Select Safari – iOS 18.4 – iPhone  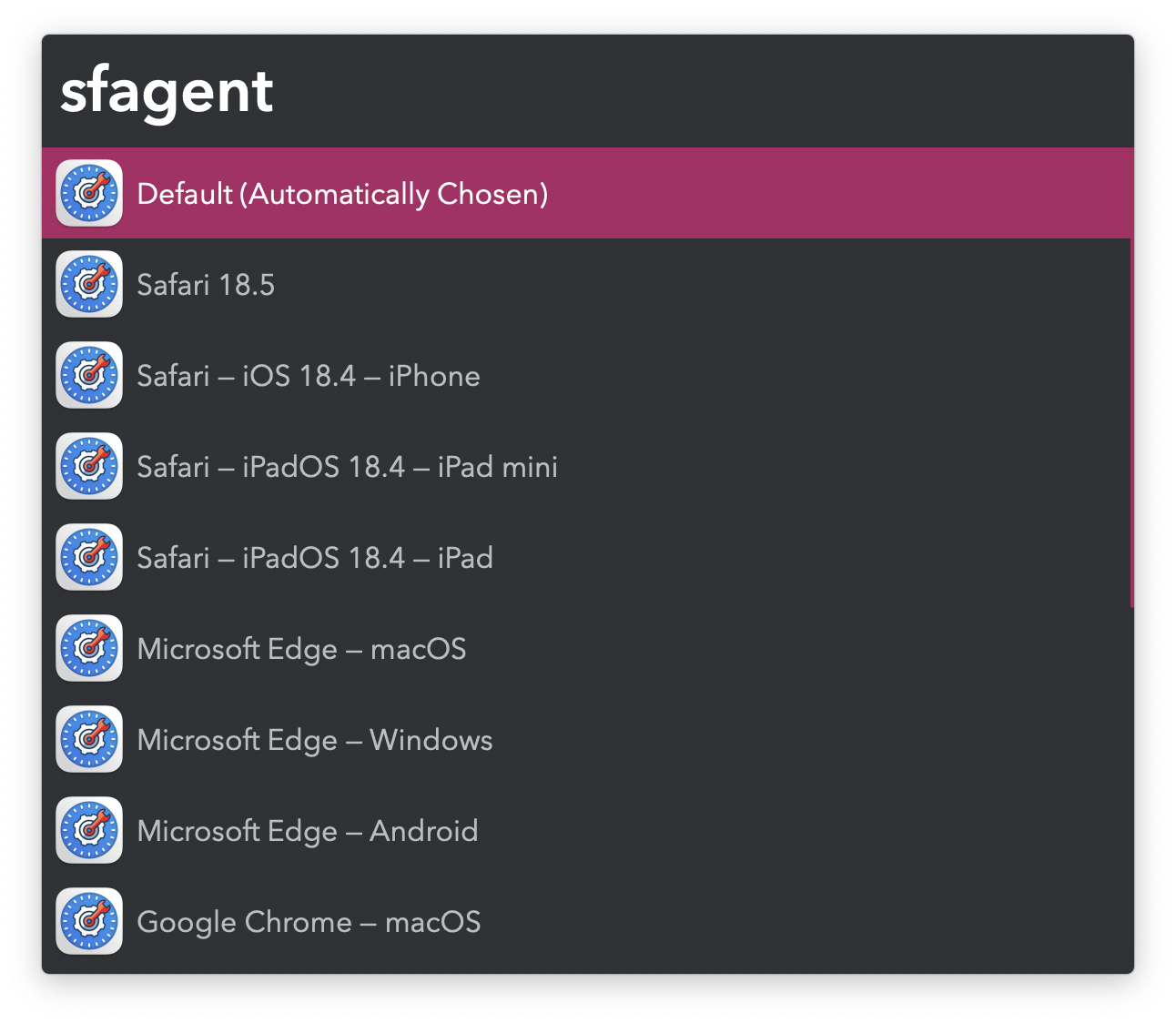tap(308, 376)
